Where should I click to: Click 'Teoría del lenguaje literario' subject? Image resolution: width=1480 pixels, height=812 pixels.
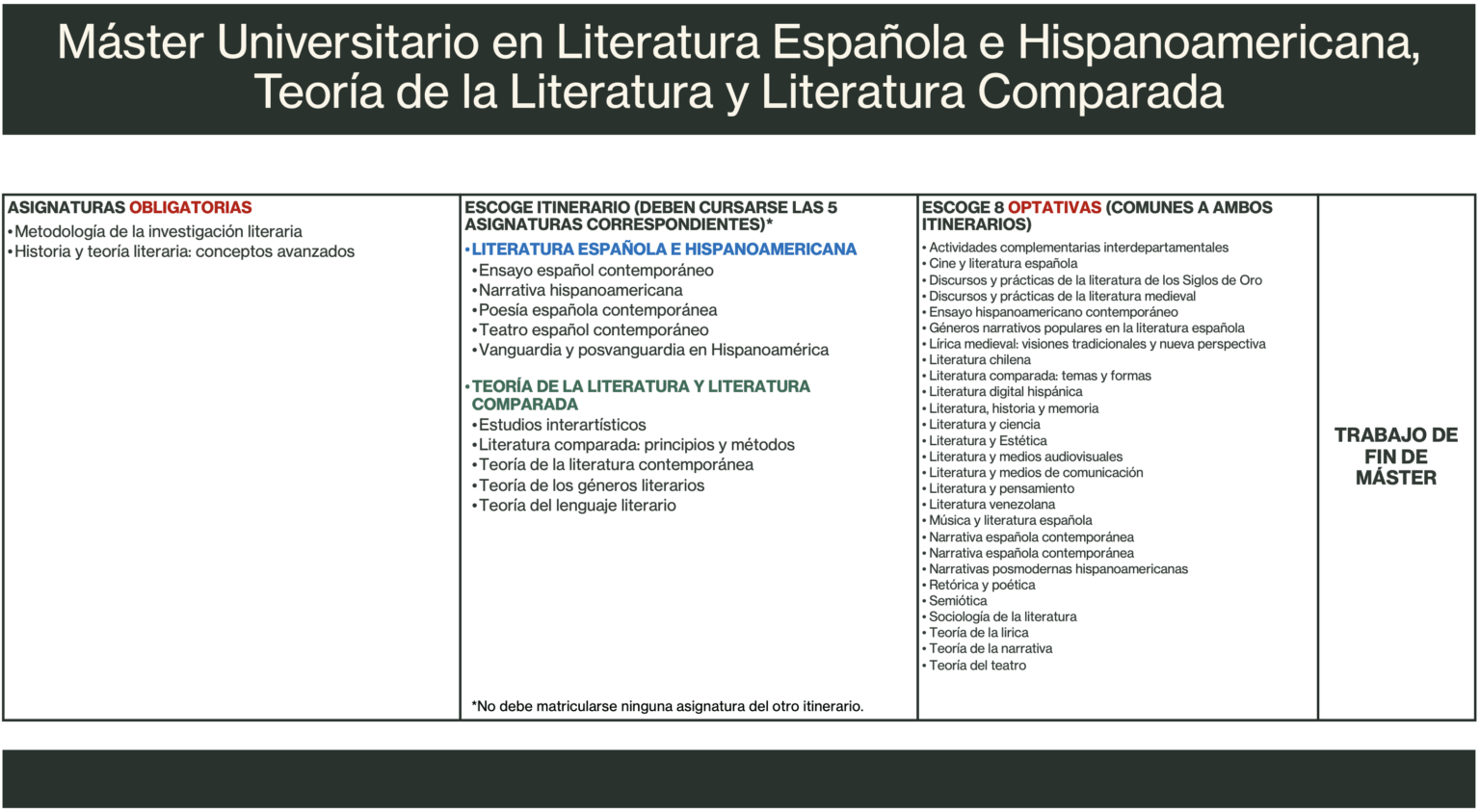(577, 506)
